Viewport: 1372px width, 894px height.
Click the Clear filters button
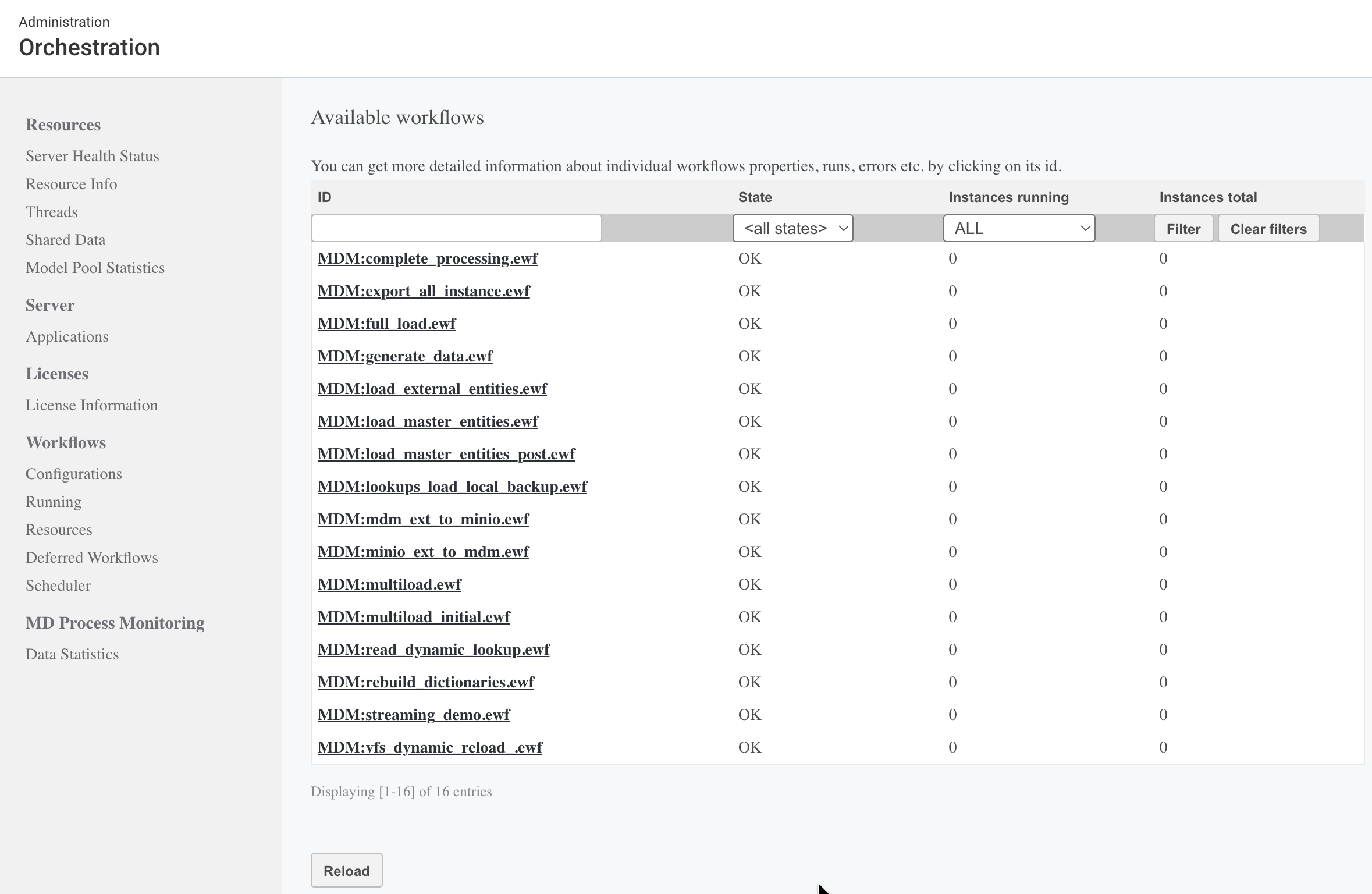1268,229
